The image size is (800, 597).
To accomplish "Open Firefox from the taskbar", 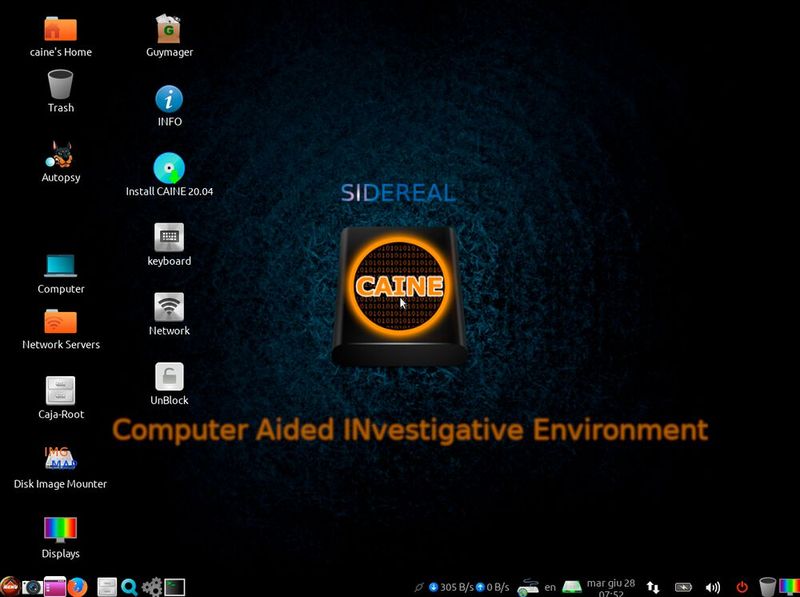I will pyautogui.click(x=77, y=587).
